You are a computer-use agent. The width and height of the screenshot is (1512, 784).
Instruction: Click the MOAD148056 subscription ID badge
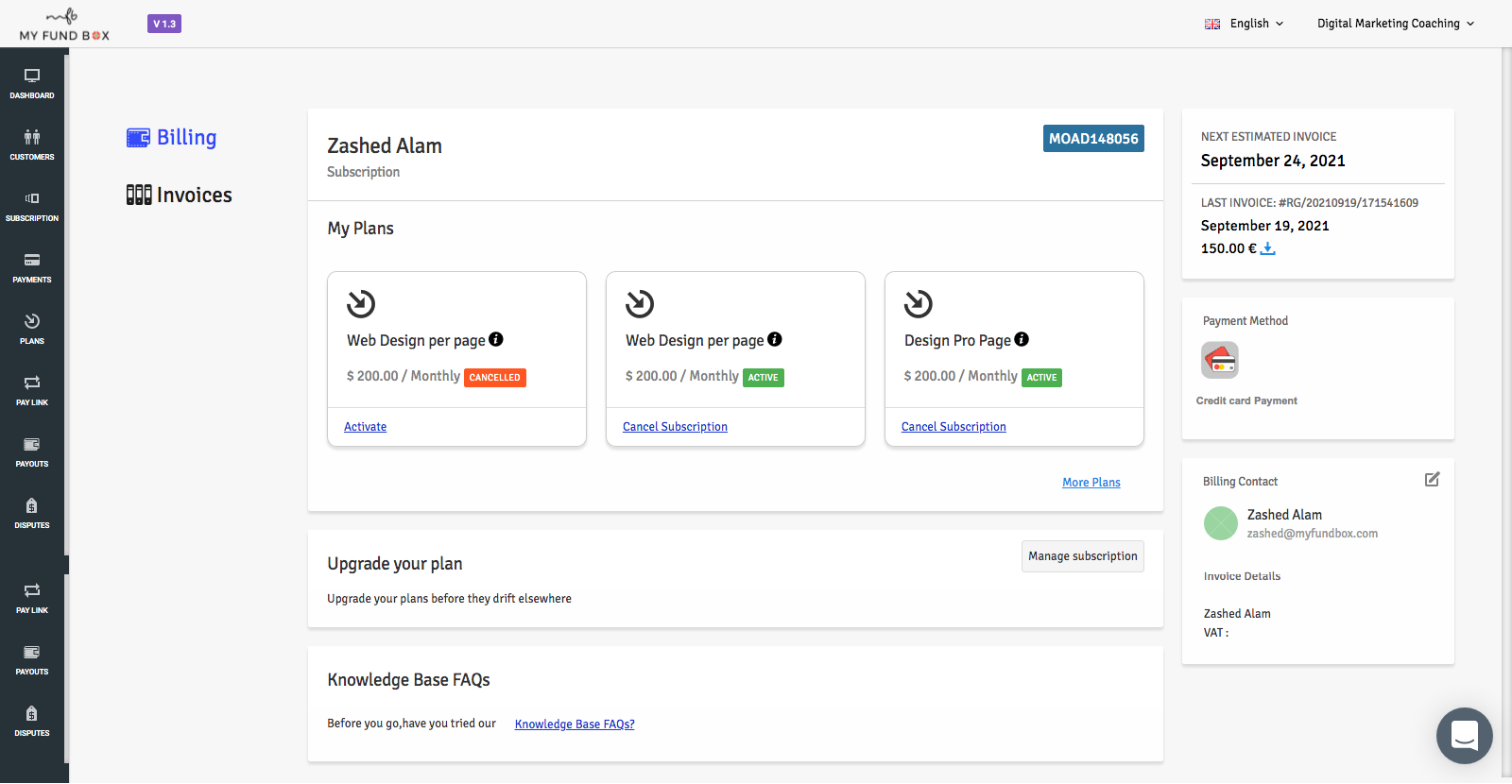[1093, 139]
